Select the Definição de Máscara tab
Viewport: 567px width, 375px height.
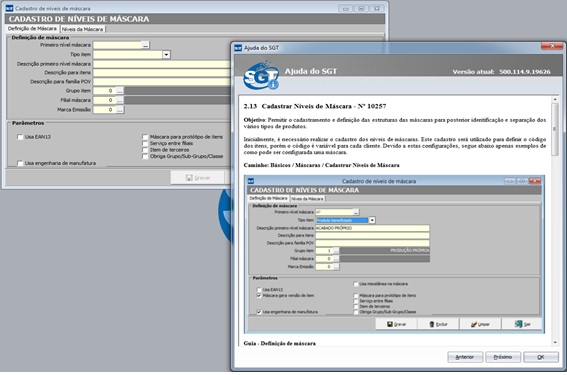pyautogui.click(x=32, y=29)
